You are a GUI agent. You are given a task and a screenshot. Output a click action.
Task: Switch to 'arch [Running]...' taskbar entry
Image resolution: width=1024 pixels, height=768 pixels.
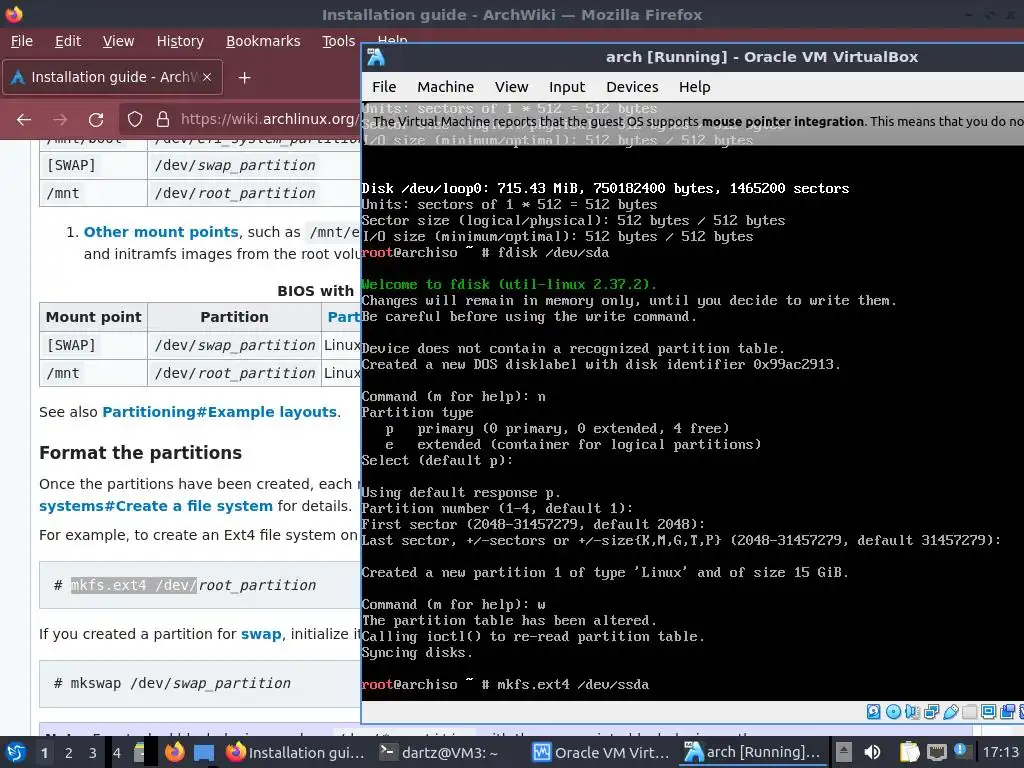point(752,752)
